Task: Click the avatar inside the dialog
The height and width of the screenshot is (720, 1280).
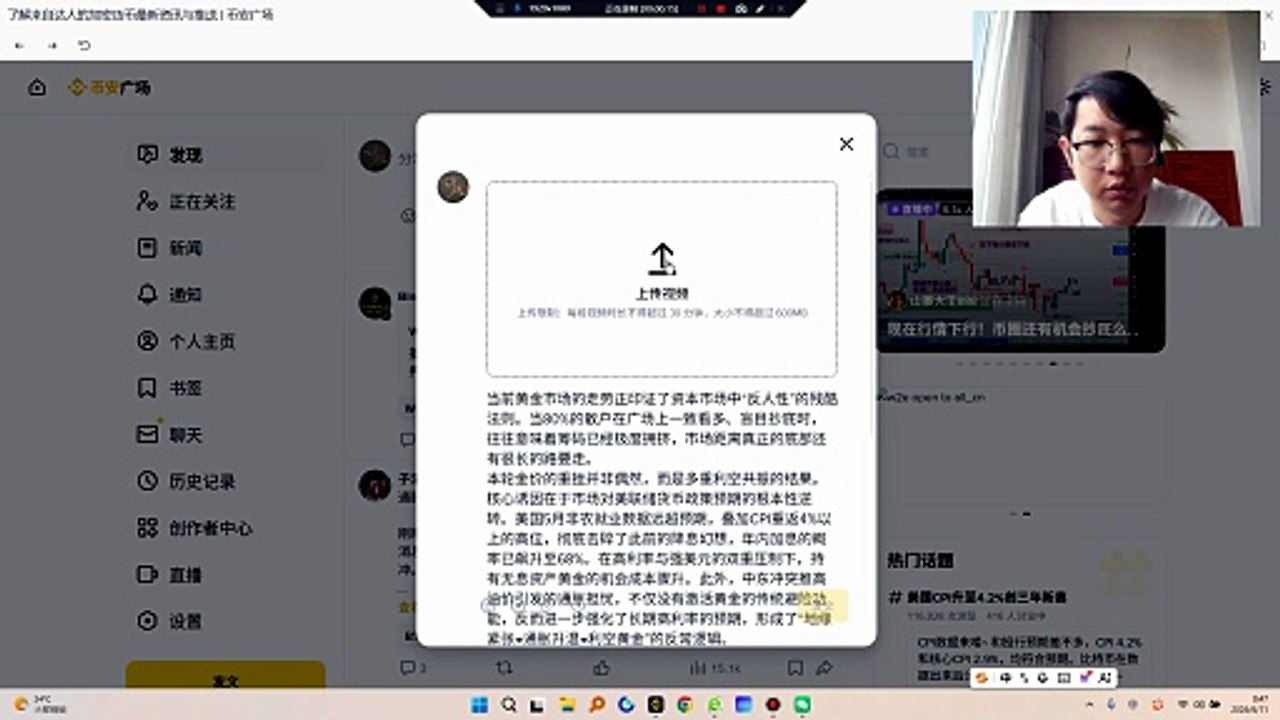Action: 453,187
